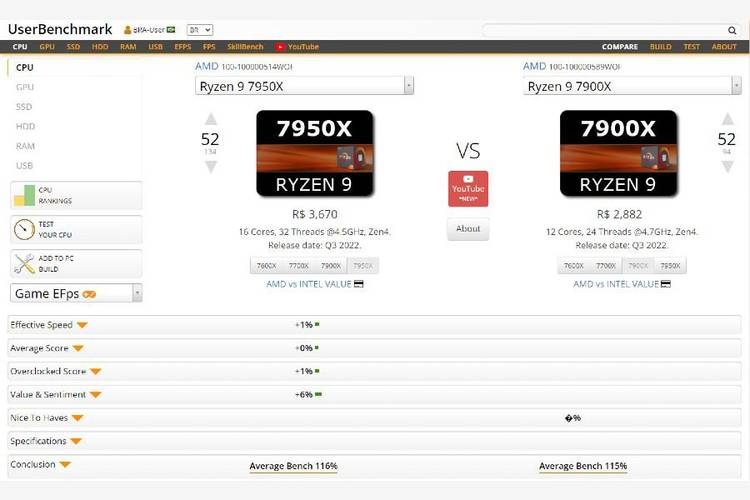Click the Game EFps controller icon
Screen dimensions: 750x500
tap(89, 294)
